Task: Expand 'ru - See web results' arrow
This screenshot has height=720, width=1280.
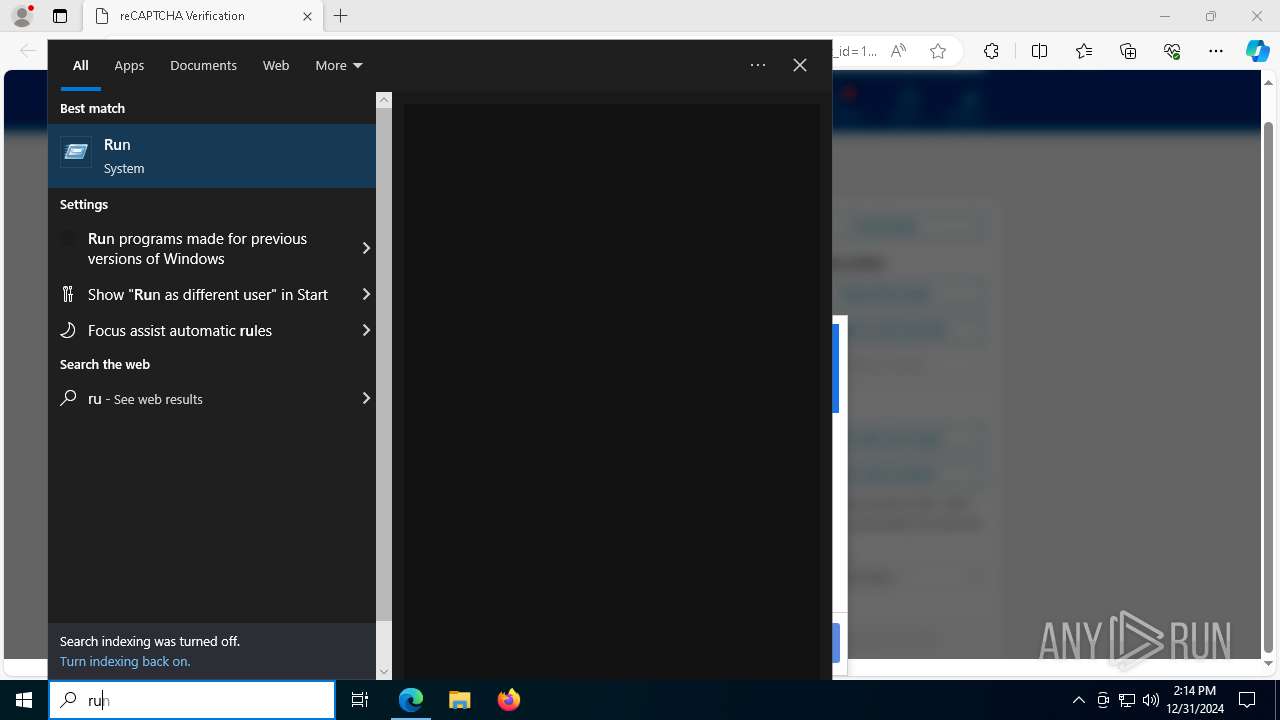Action: click(366, 398)
